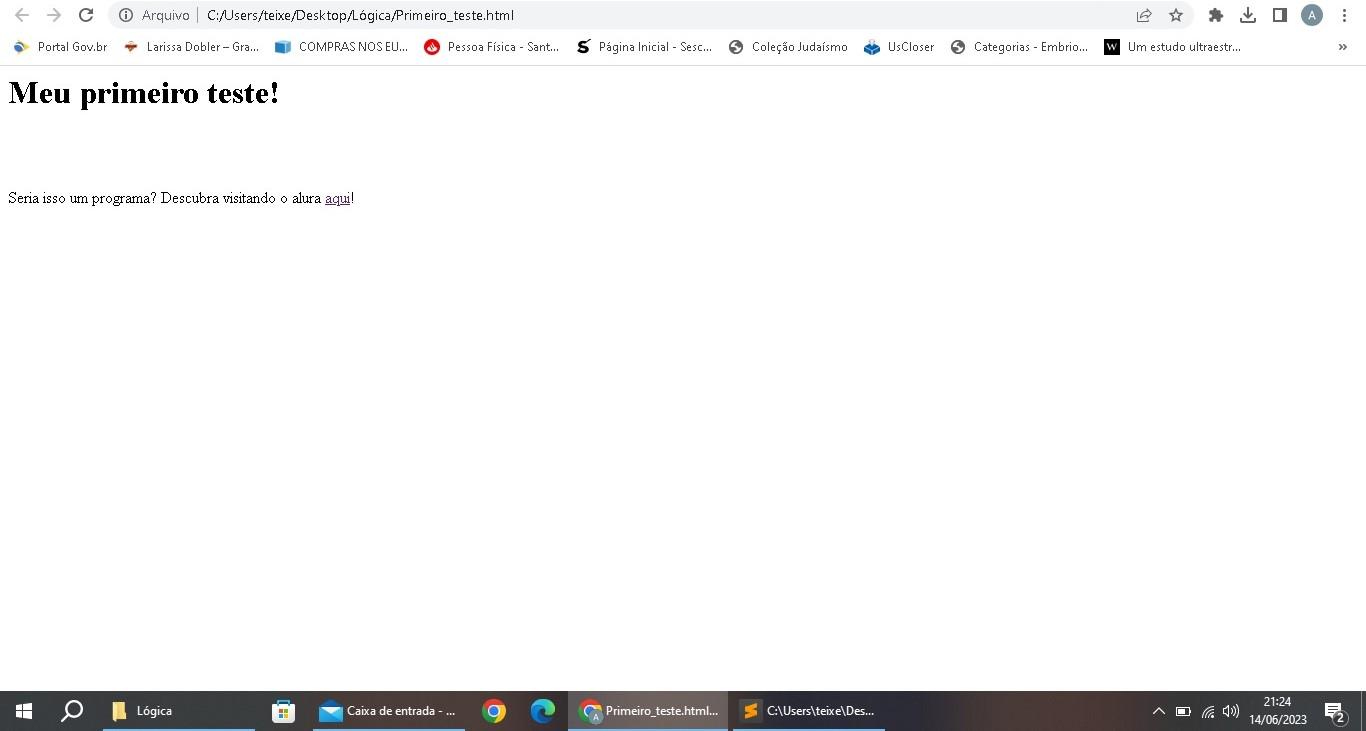Open Lógica folder in taskbar
The height and width of the screenshot is (731, 1366).
(179, 711)
